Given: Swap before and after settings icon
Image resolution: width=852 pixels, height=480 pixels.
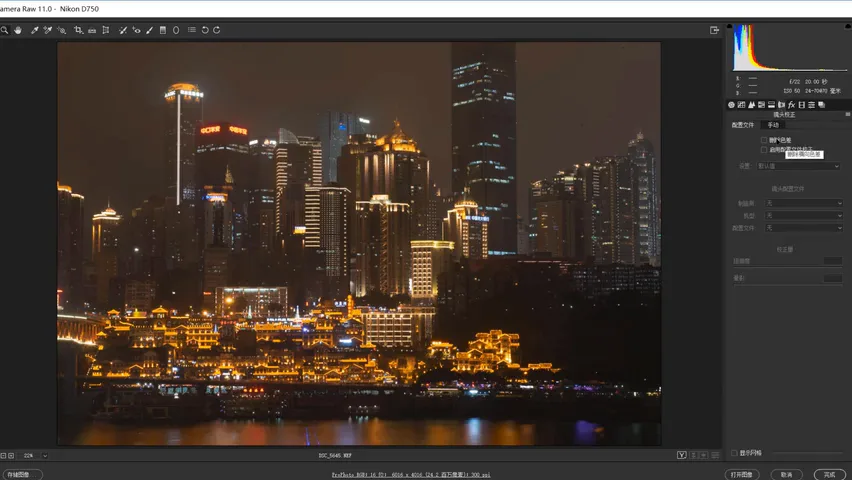Looking at the screenshot, I should tap(693, 455).
